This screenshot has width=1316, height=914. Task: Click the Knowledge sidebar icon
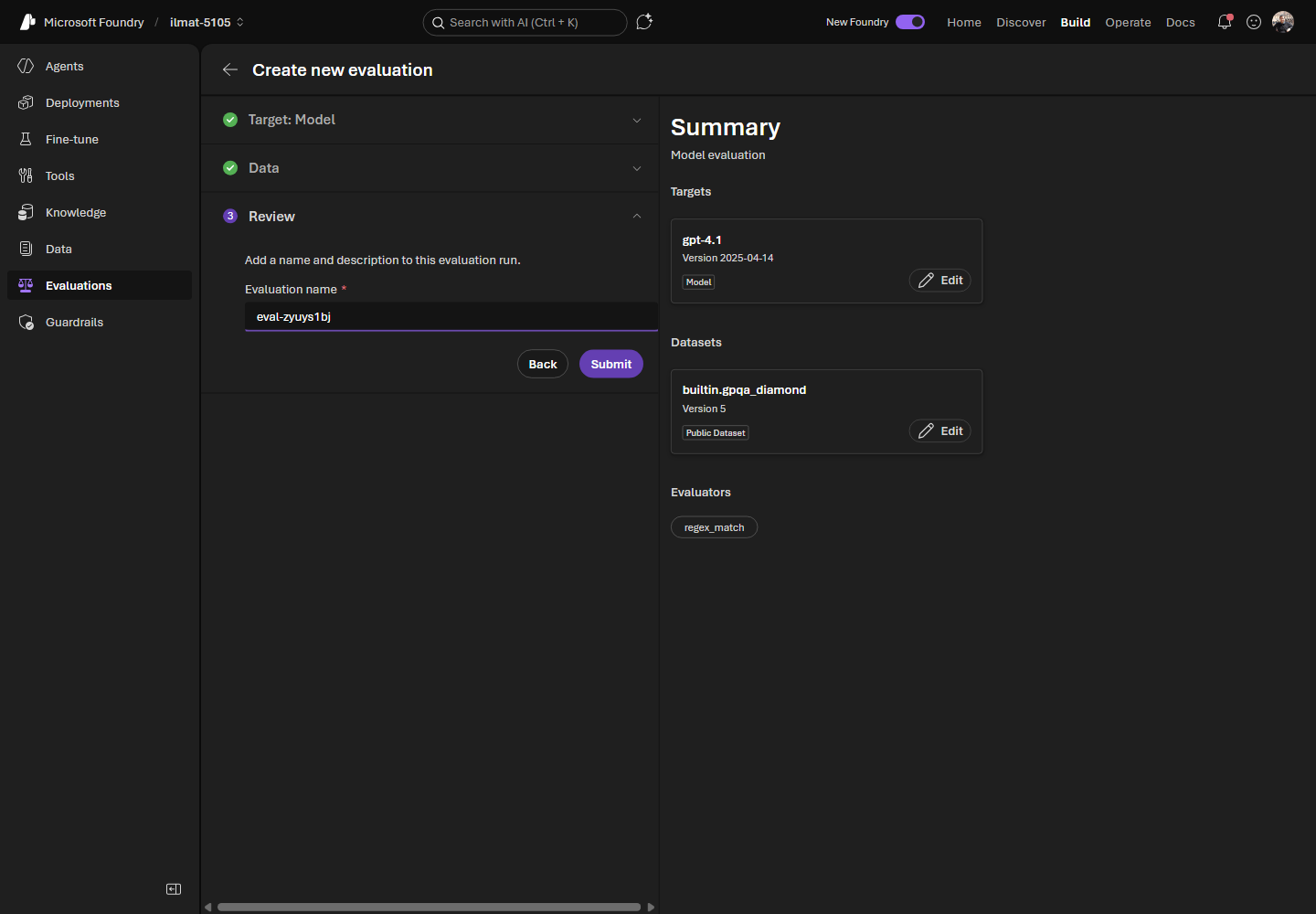(x=26, y=212)
